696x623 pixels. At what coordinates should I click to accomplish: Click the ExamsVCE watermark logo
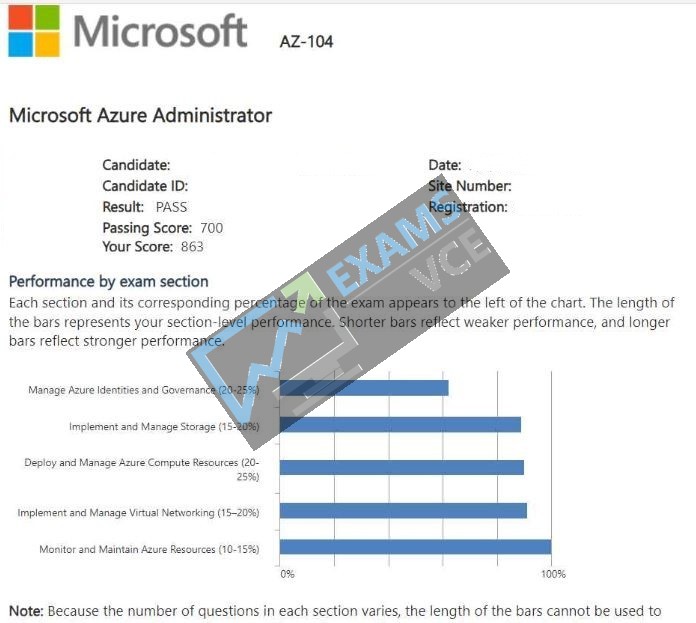click(x=348, y=310)
